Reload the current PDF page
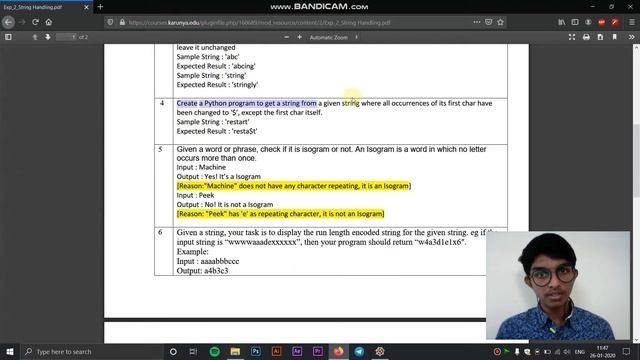 coord(36,22)
